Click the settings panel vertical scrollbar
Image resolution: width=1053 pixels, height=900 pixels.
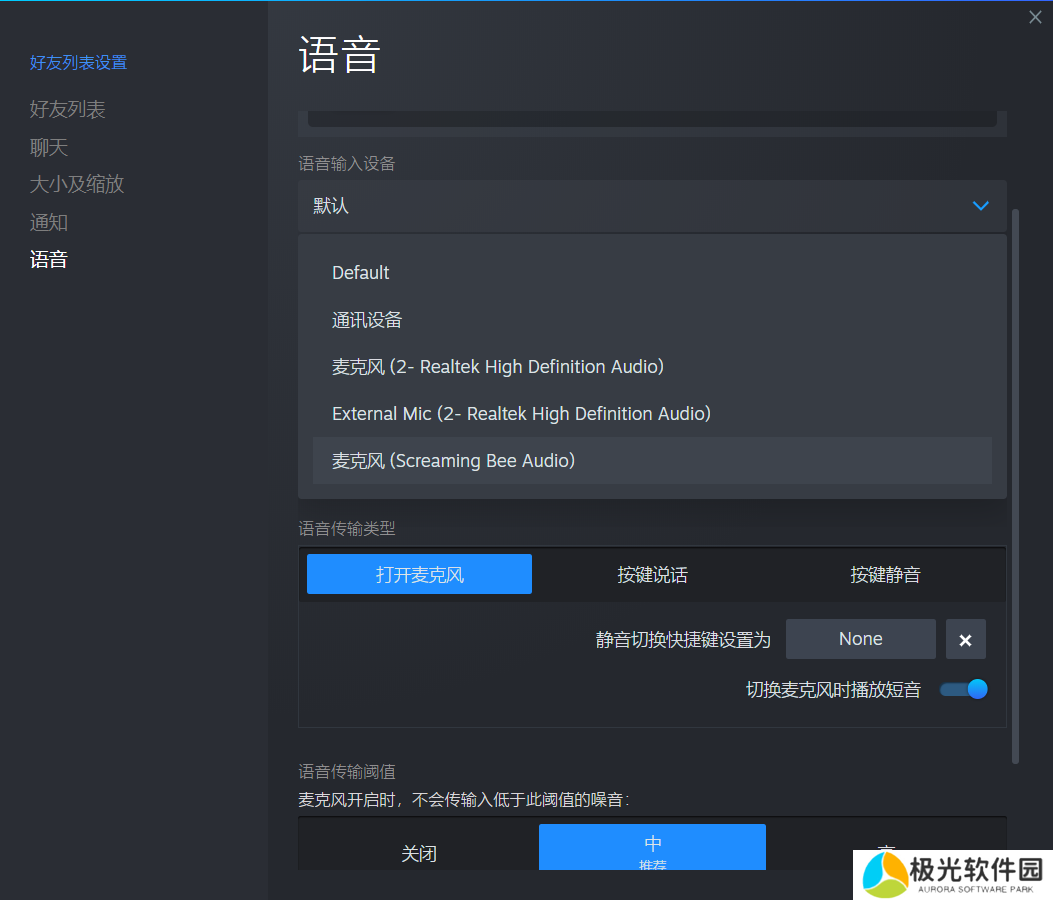pyautogui.click(x=1015, y=486)
